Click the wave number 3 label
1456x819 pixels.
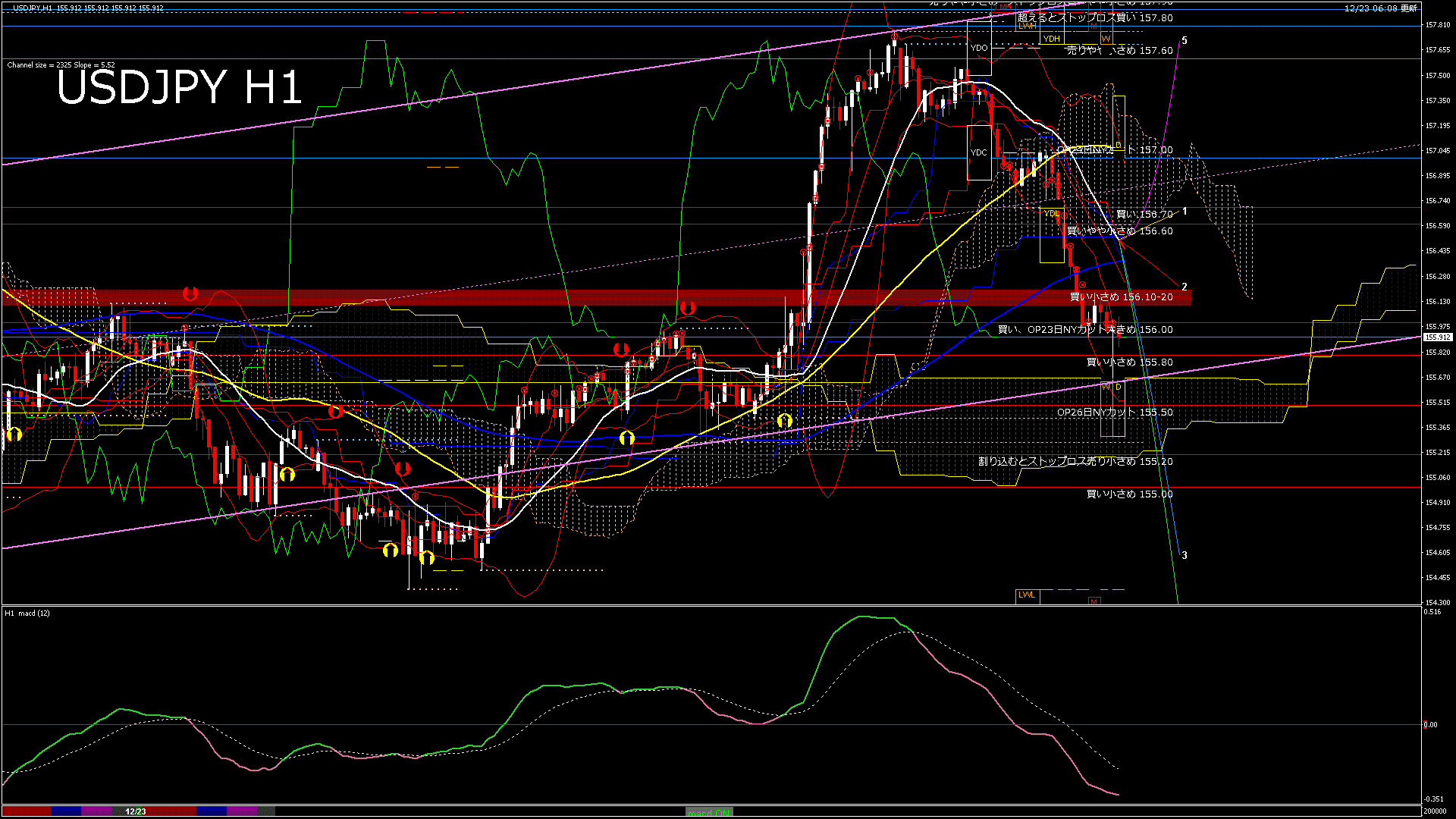click(x=1185, y=556)
